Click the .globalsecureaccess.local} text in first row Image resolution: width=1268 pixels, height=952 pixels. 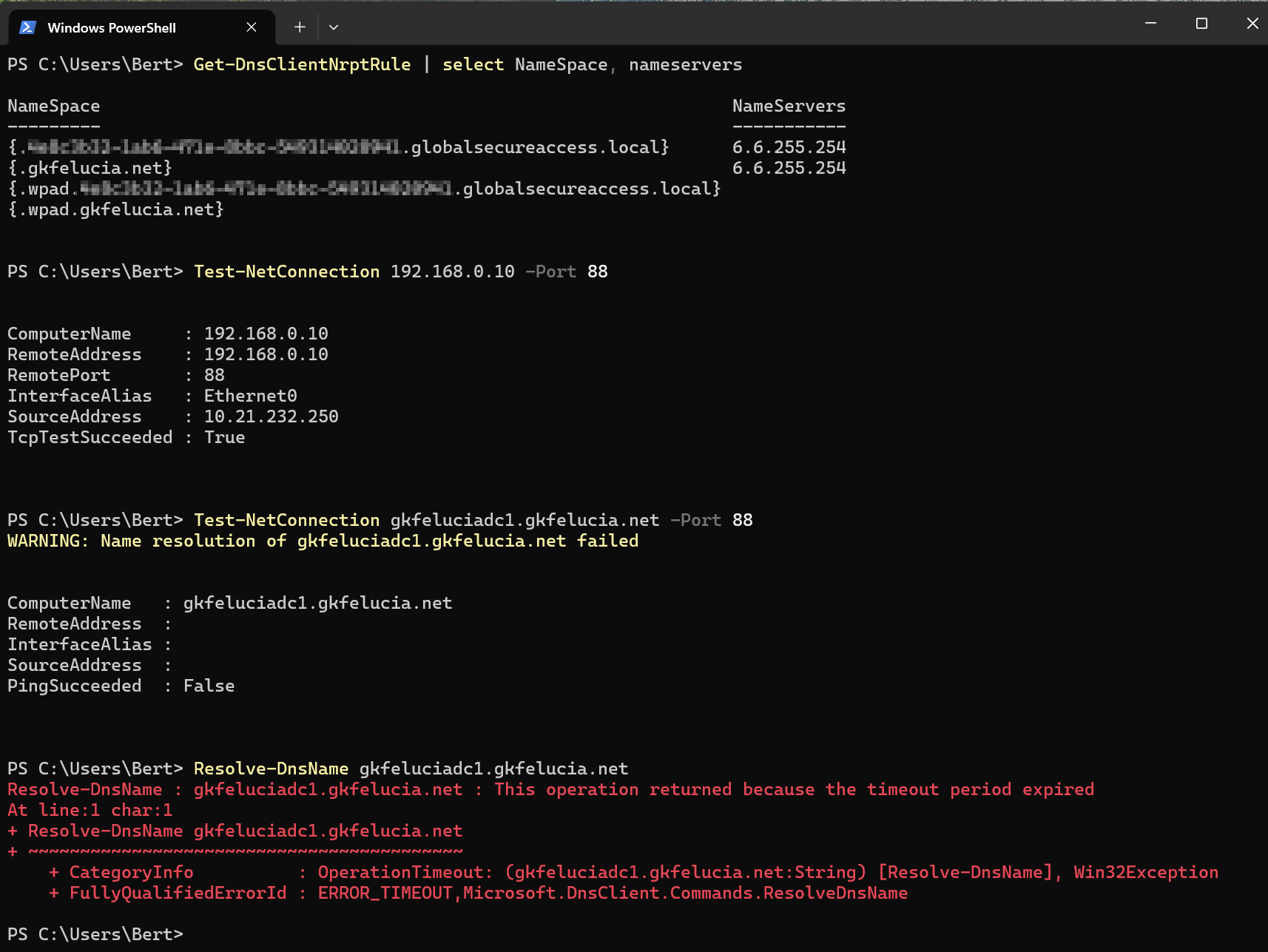tap(536, 148)
